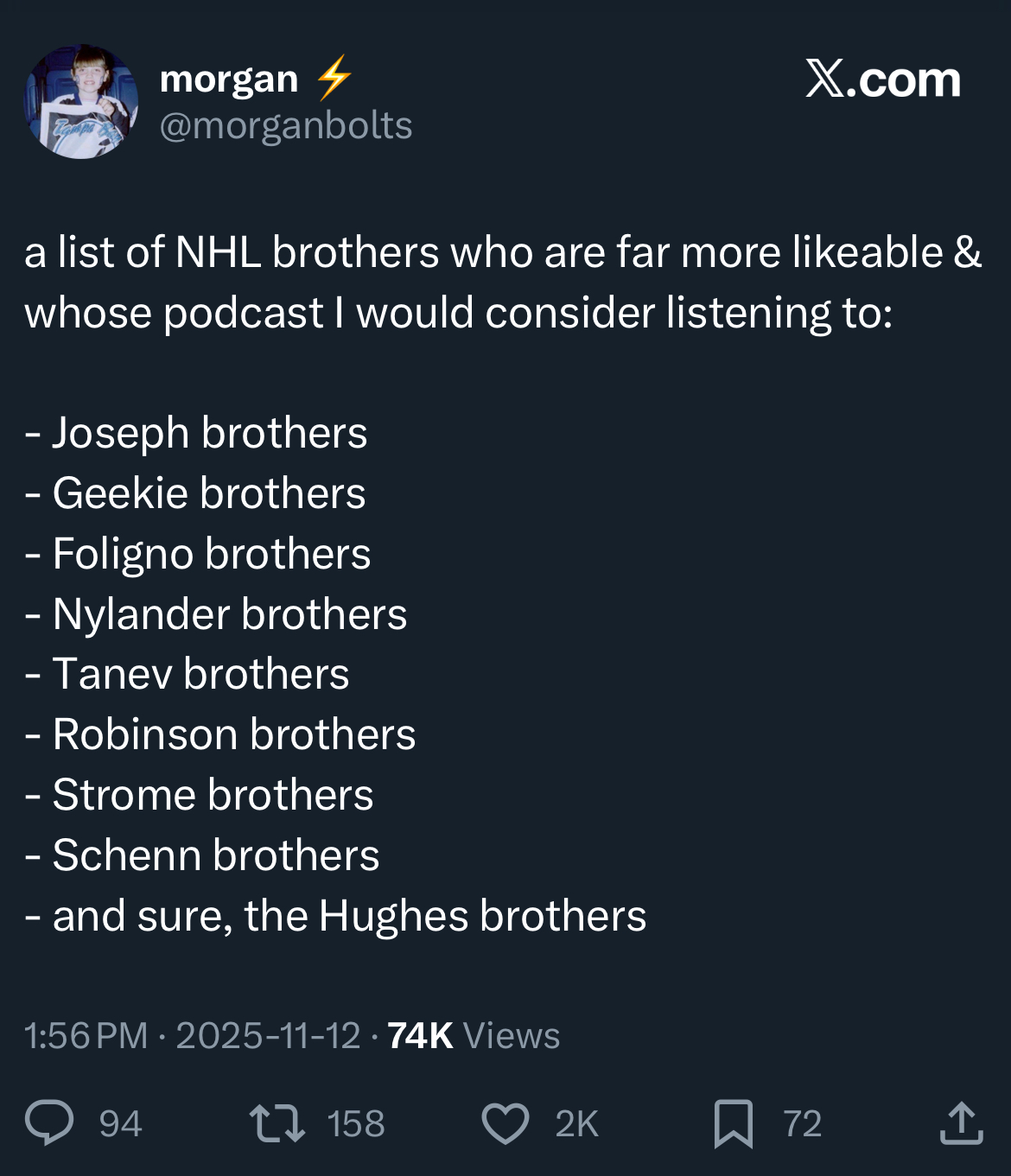The width and height of the screenshot is (1011, 1176).
Task: Repost the tweet with the retweet icon
Action: [277, 1123]
